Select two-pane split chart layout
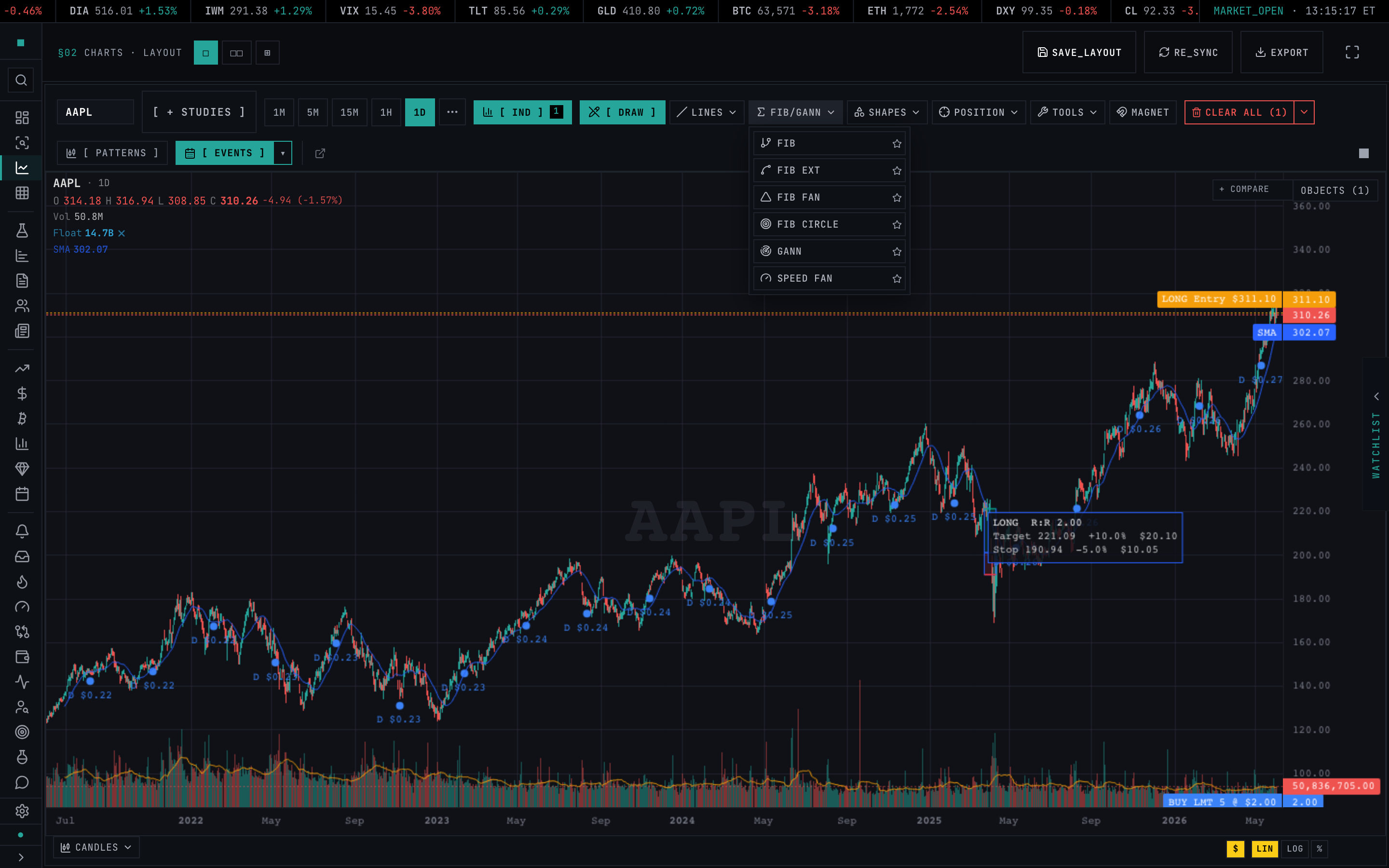1389x868 pixels. point(236,53)
